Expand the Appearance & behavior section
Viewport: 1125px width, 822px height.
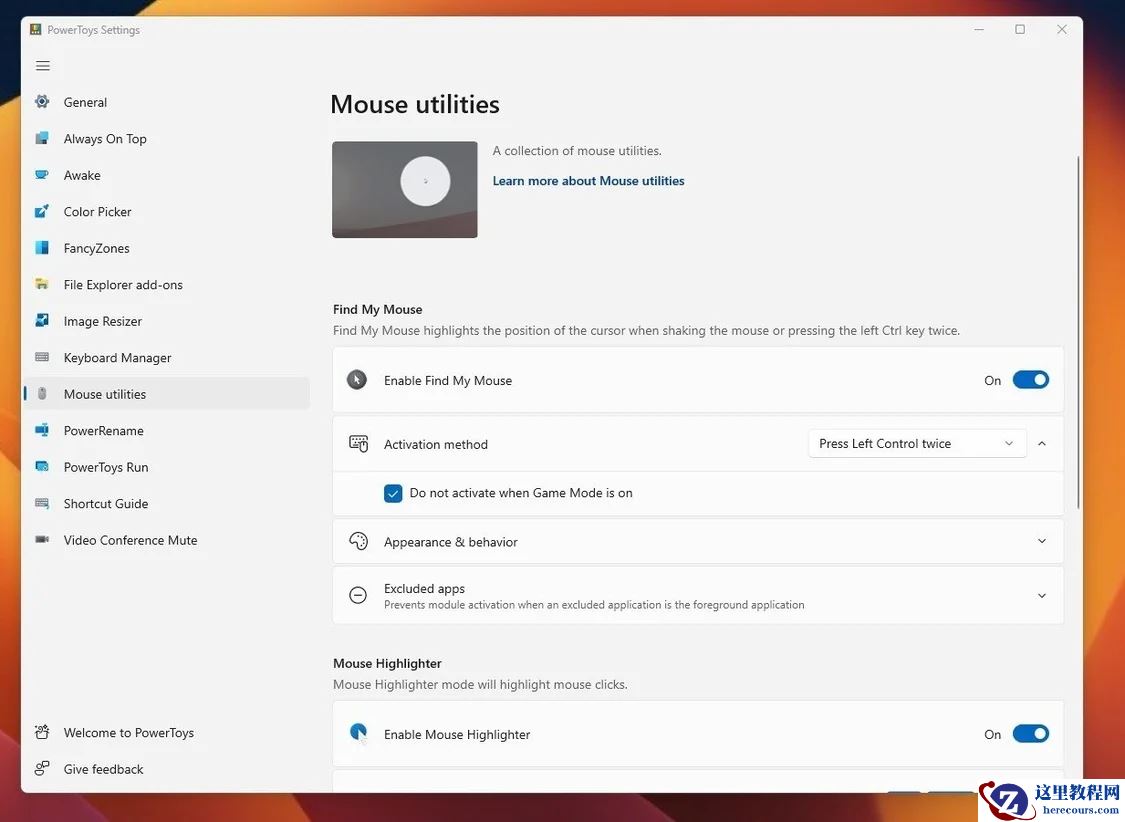tap(1042, 542)
